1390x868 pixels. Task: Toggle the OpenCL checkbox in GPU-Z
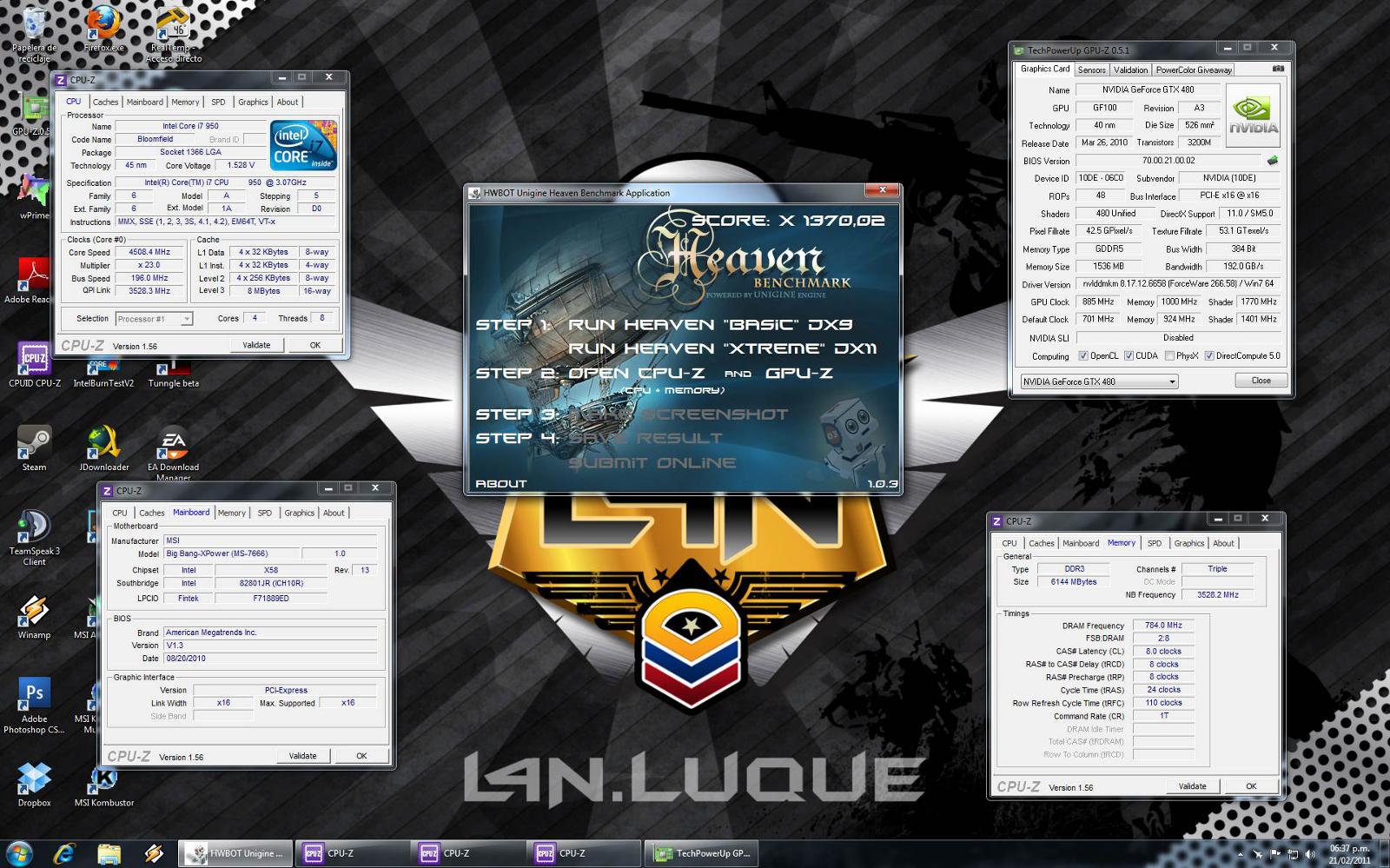(x=1083, y=355)
